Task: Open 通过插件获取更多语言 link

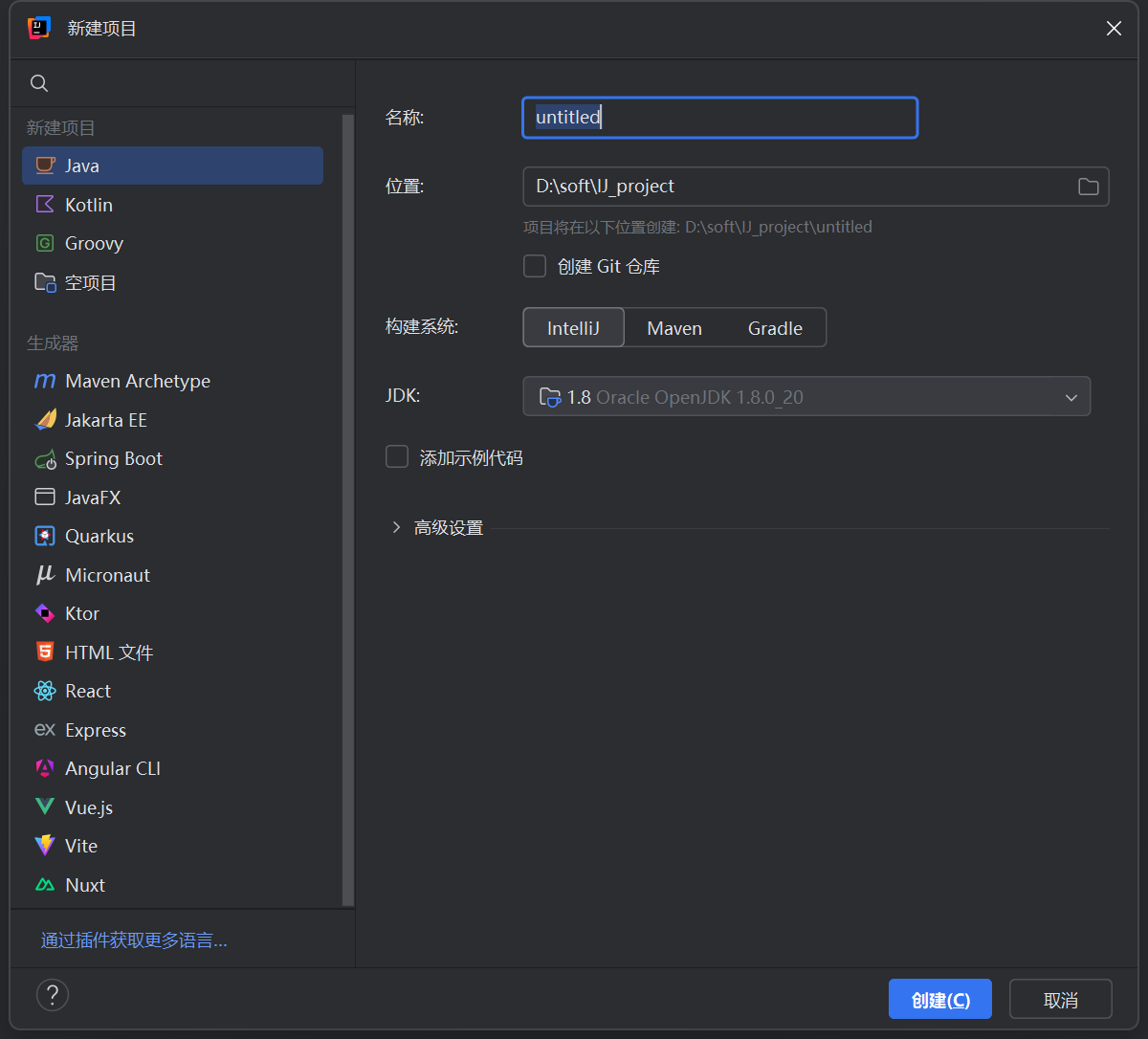Action: [134, 940]
